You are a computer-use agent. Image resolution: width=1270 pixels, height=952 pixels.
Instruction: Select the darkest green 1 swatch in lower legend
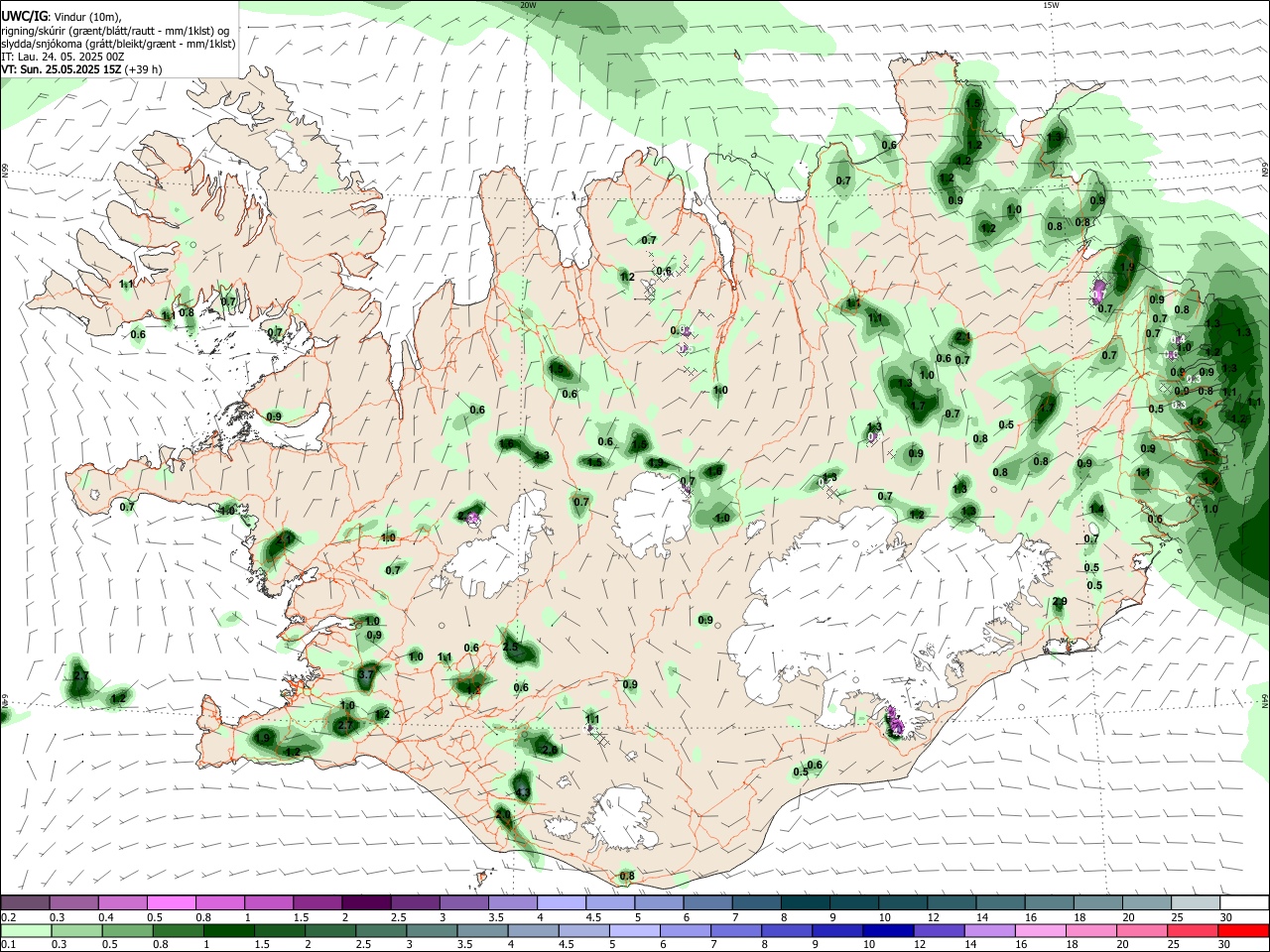tap(228, 931)
